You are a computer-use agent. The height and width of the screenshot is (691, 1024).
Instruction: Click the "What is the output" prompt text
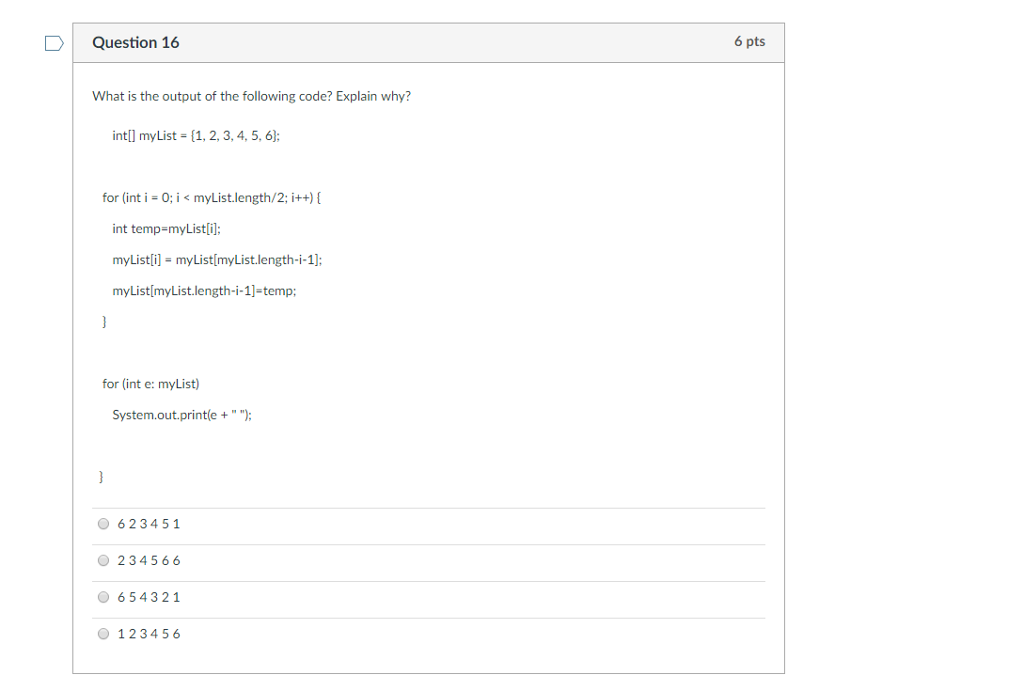click(251, 96)
